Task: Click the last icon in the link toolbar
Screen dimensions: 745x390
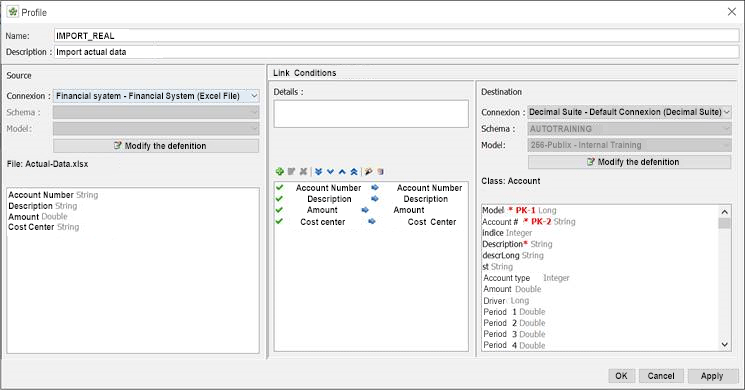Action: [380, 171]
